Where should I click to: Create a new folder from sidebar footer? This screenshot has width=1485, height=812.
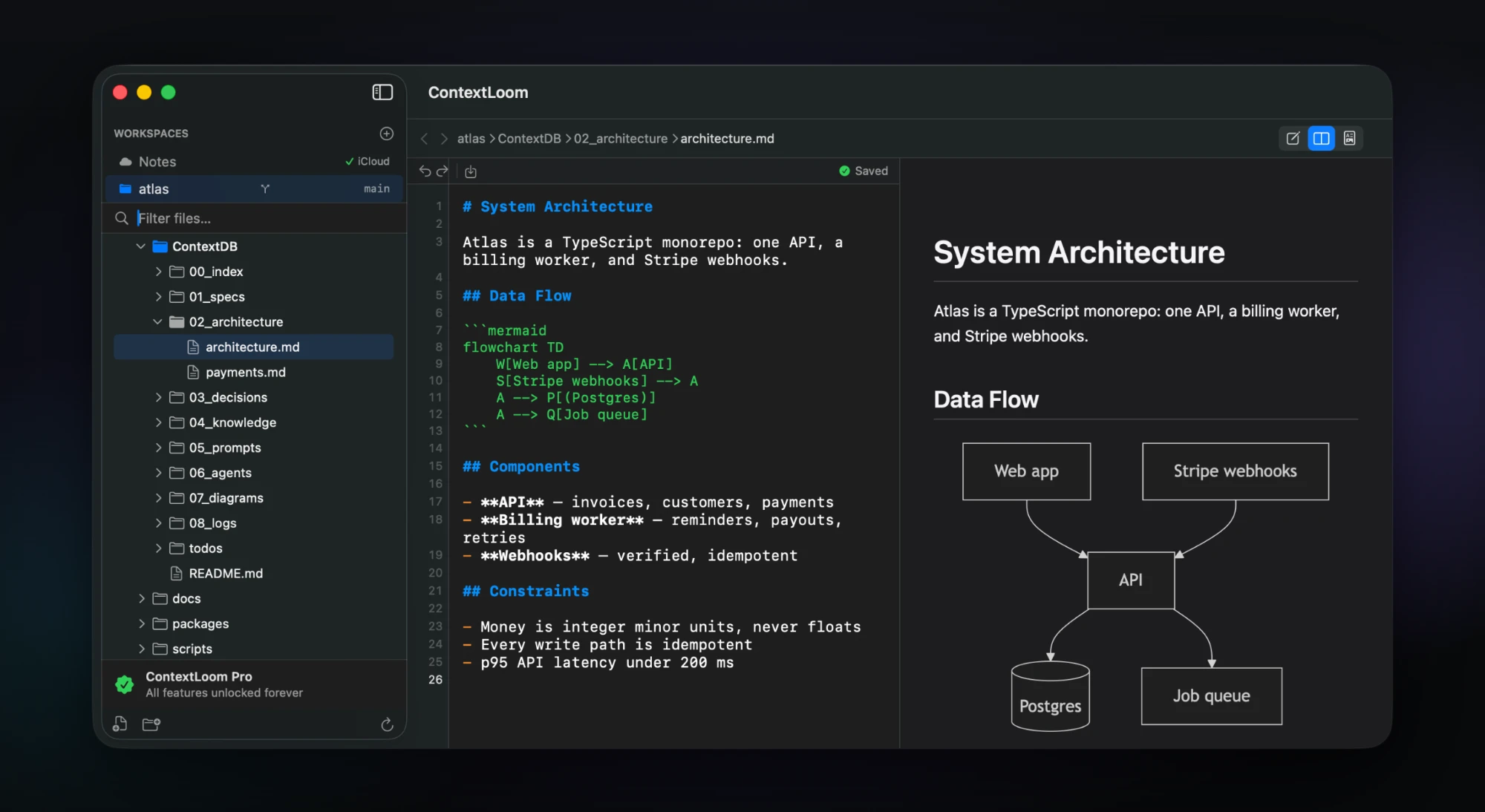point(151,724)
